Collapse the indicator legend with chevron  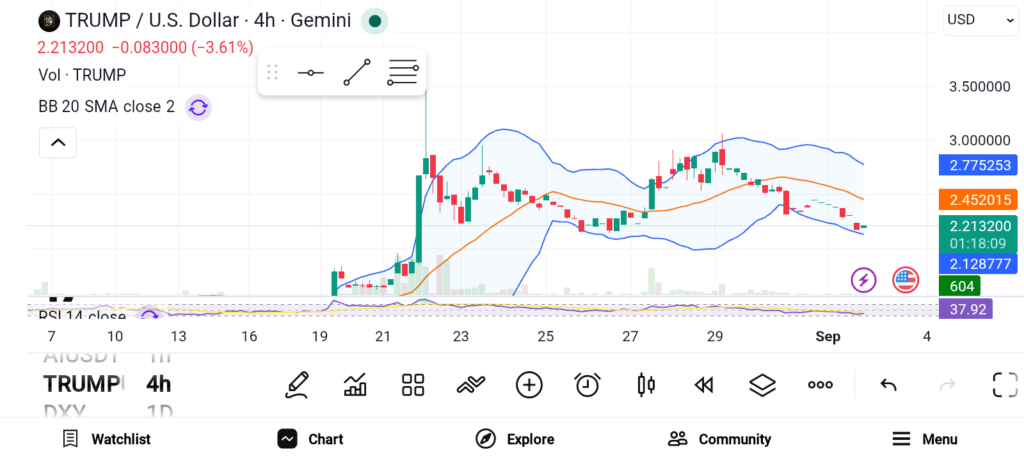click(x=58, y=142)
